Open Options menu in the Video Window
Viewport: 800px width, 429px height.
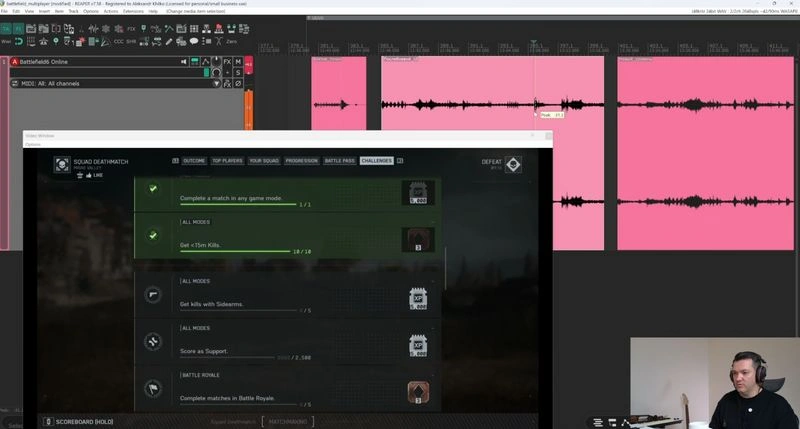tap(33, 145)
